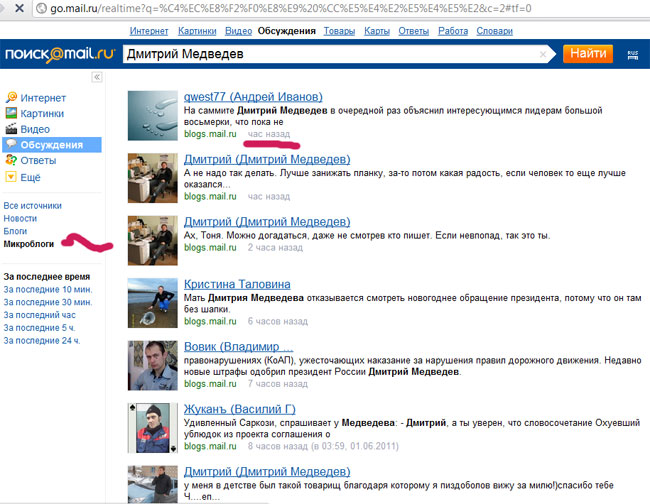Image resolution: width=650 pixels, height=504 pixels.
Task: Filter results by Новости source
Action: 20,218
